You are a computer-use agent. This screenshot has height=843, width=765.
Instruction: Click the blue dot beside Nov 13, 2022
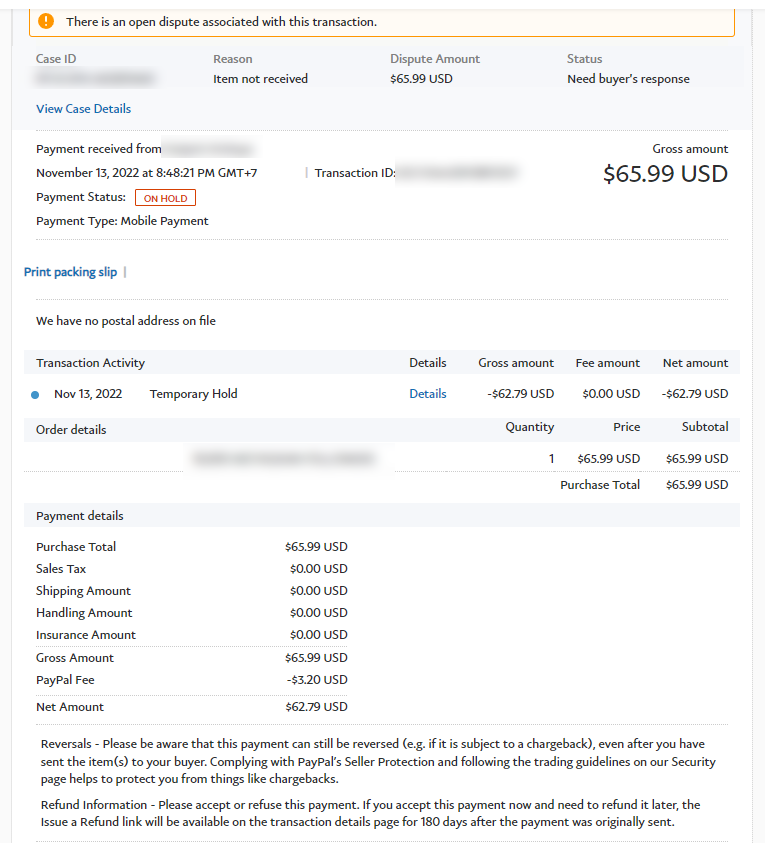(35, 395)
